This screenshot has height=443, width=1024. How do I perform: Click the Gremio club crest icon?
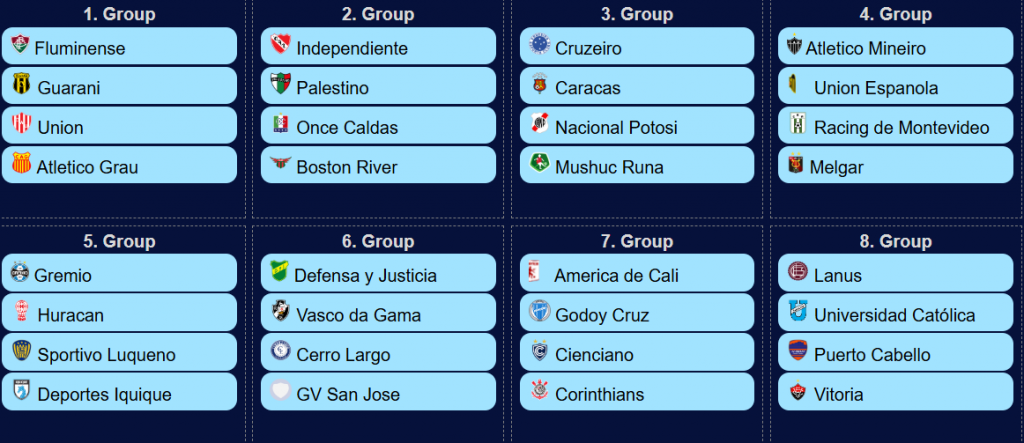[x=20, y=272]
